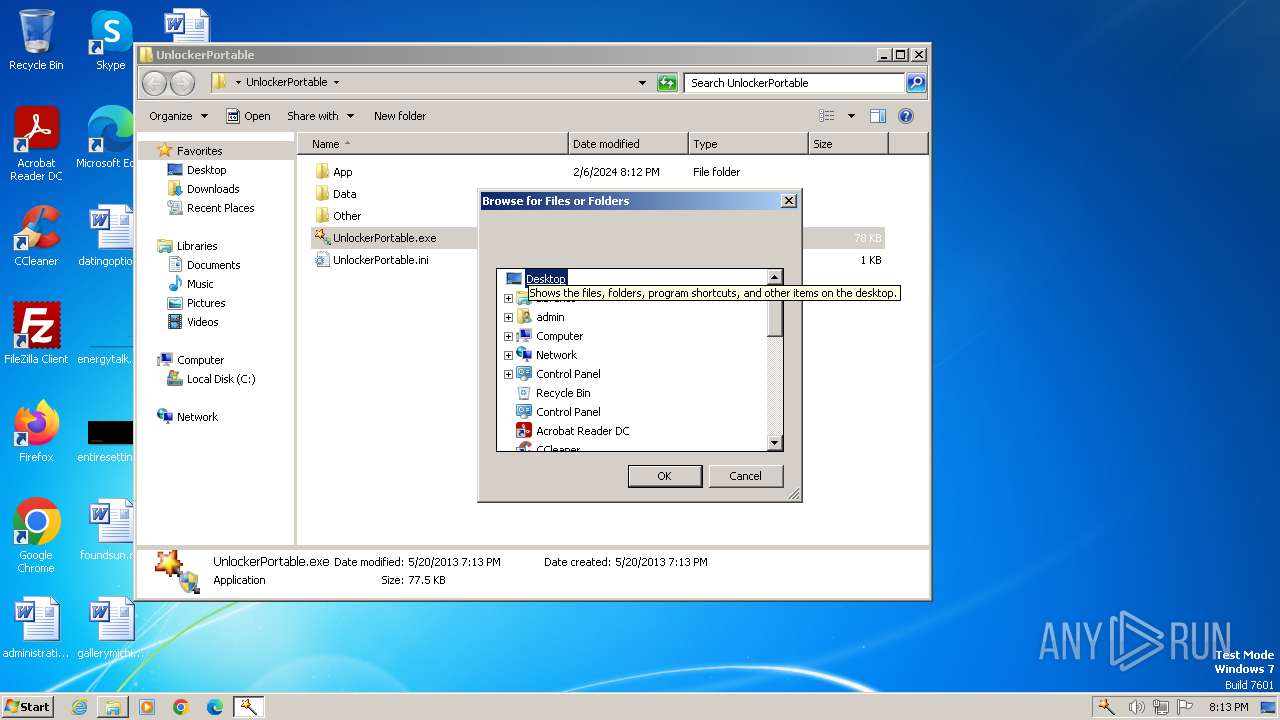
Task: Open FileZilla Client desktop shortcut
Action: [x=36, y=334]
